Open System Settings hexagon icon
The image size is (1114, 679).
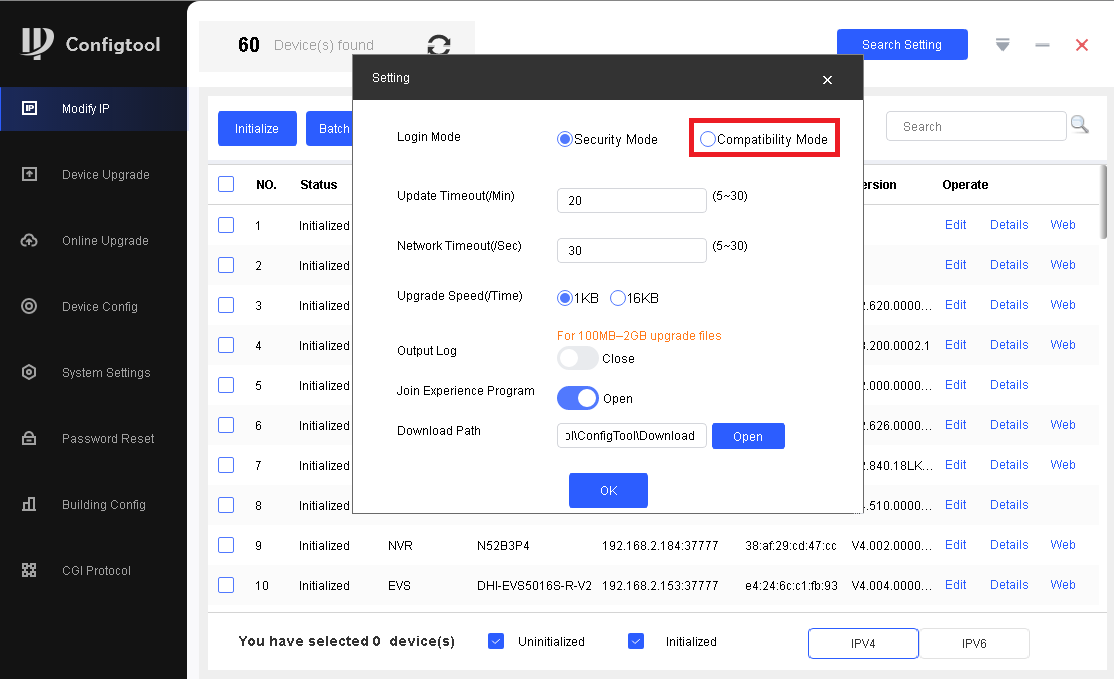click(x=29, y=373)
